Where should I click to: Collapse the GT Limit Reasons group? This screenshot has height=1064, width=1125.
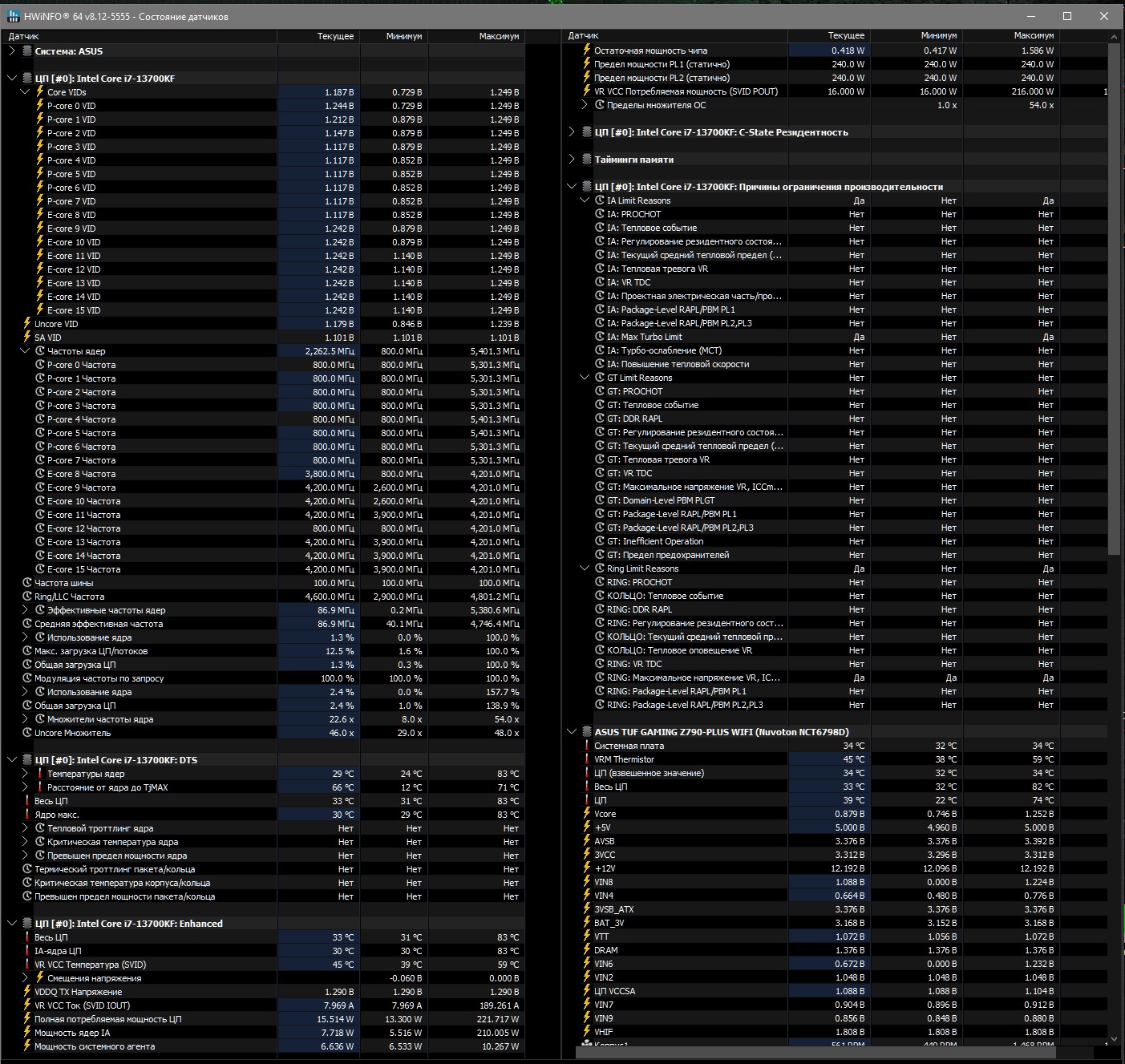pos(585,378)
